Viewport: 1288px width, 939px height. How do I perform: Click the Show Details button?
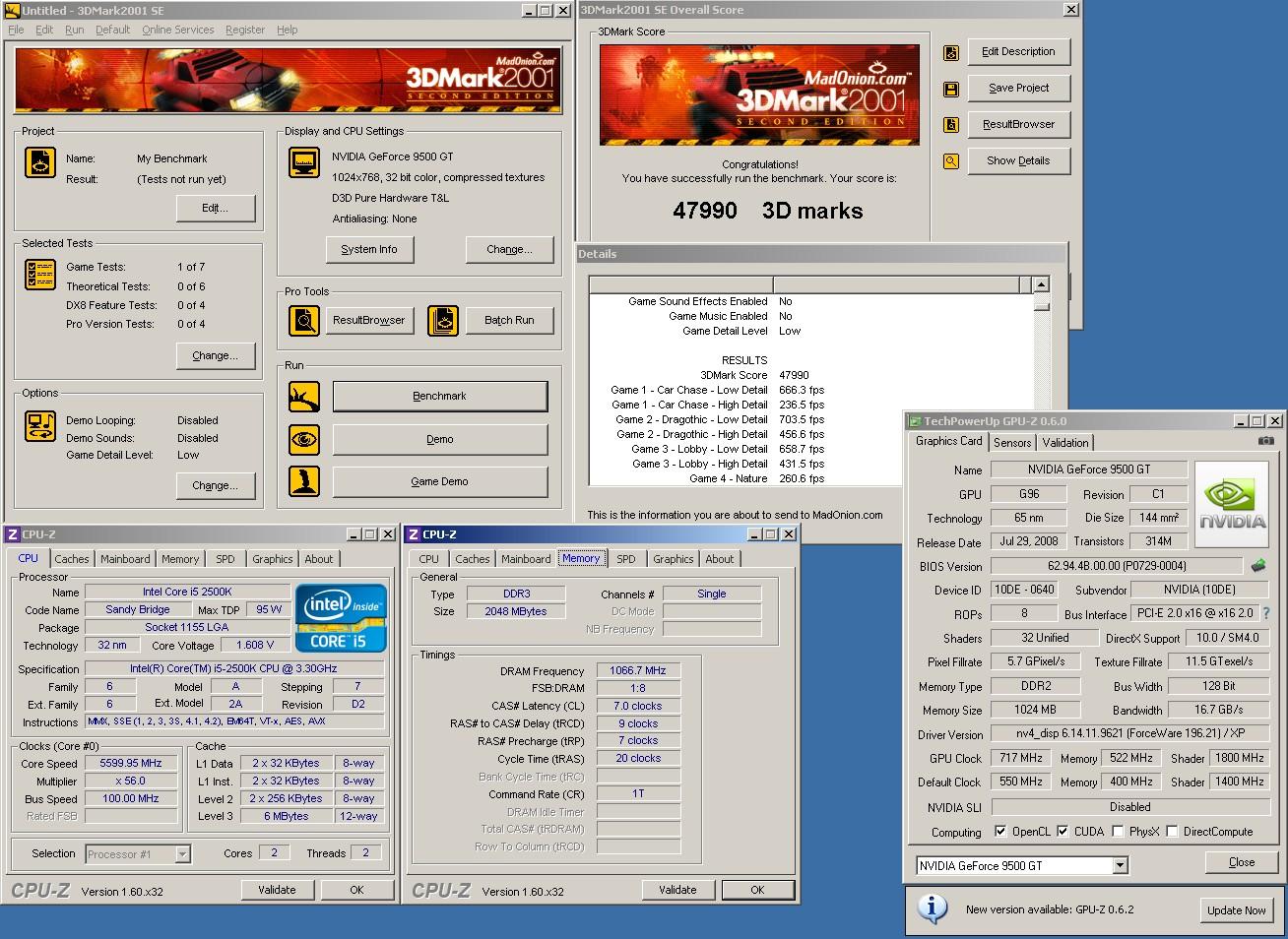pyautogui.click(x=1018, y=160)
